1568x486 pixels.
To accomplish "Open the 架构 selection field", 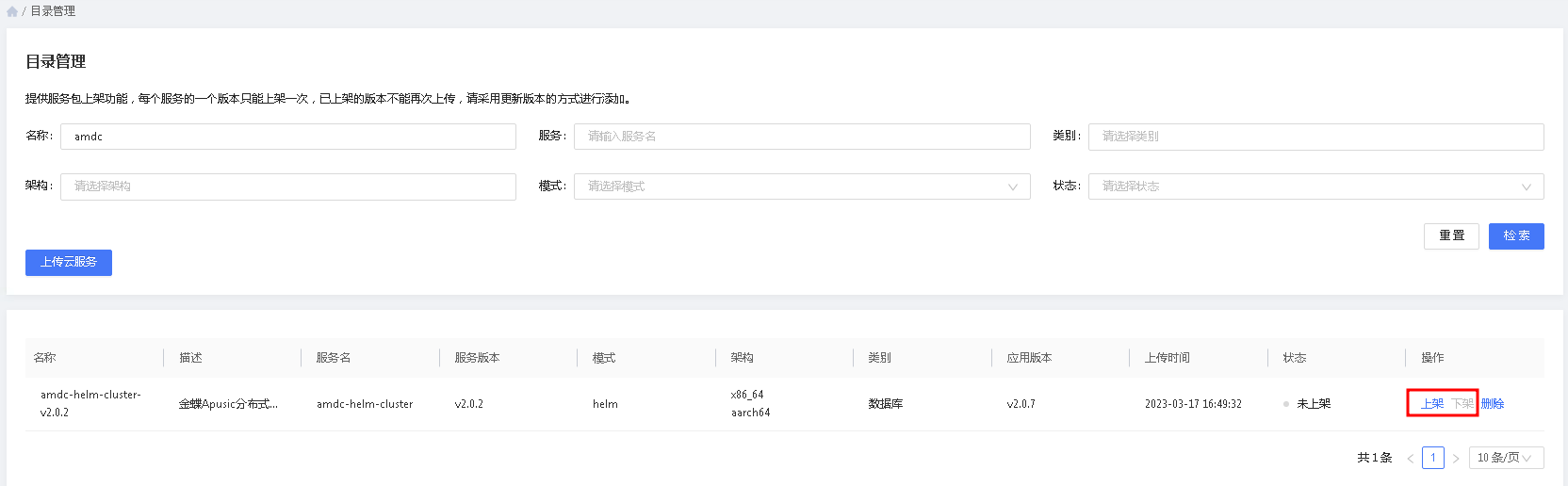I will click(287, 186).
